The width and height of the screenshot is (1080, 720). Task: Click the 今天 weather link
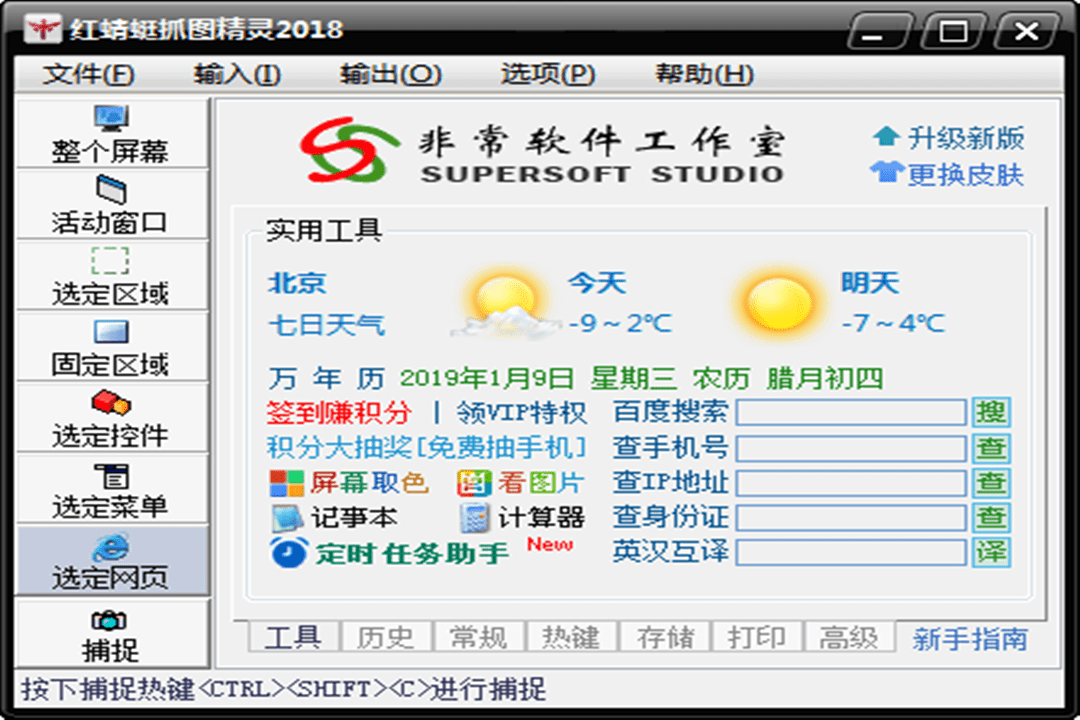tap(597, 283)
